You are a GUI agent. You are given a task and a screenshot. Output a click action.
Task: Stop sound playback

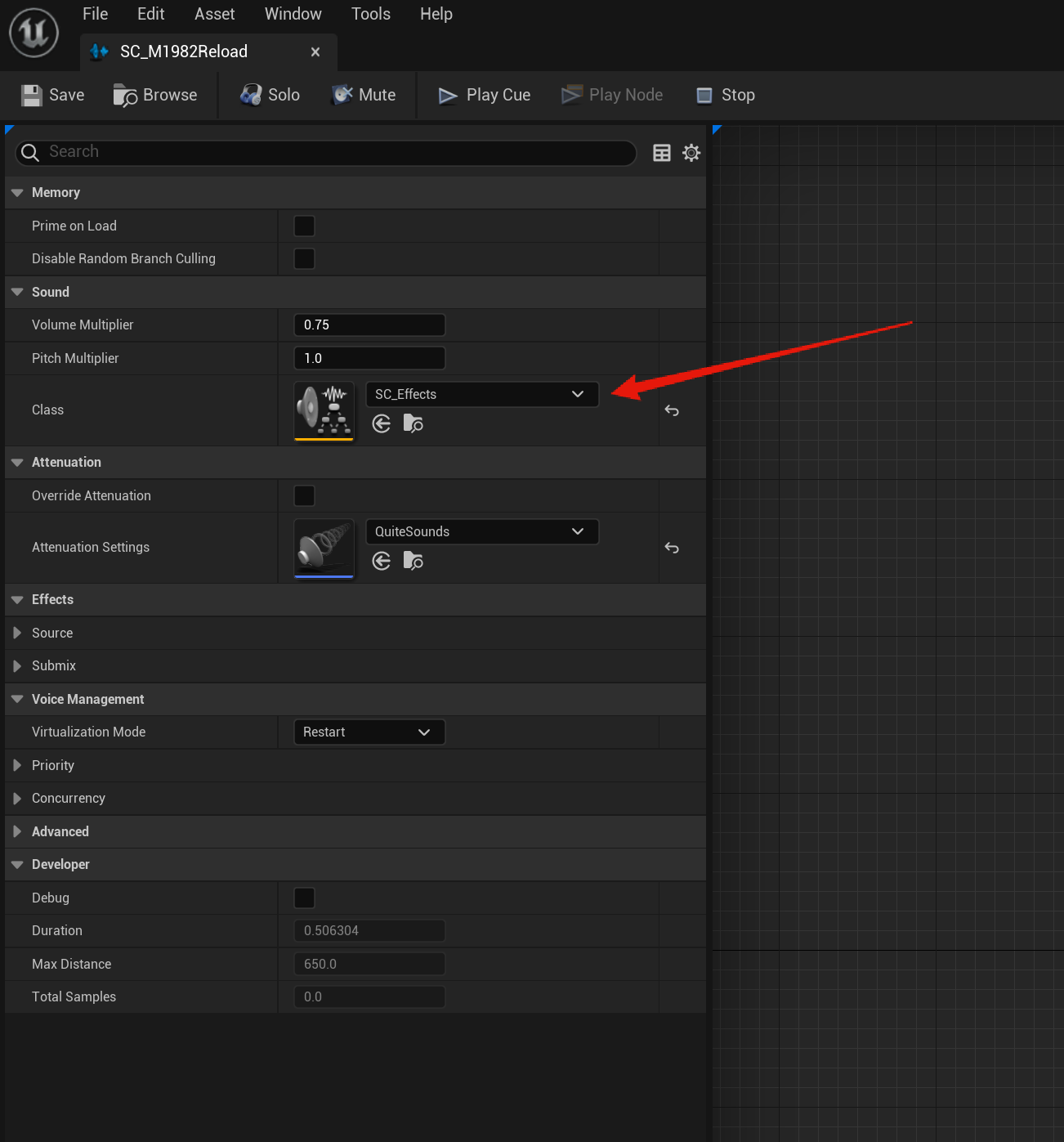726,96
